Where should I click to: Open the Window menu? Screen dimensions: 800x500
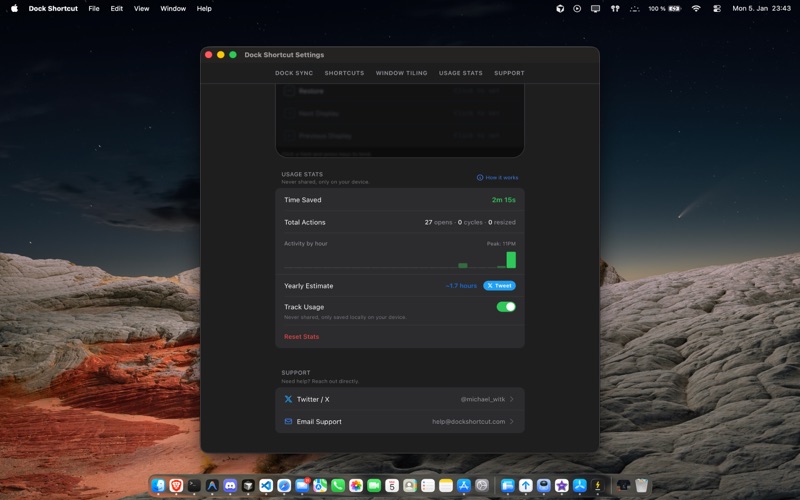[173, 9]
